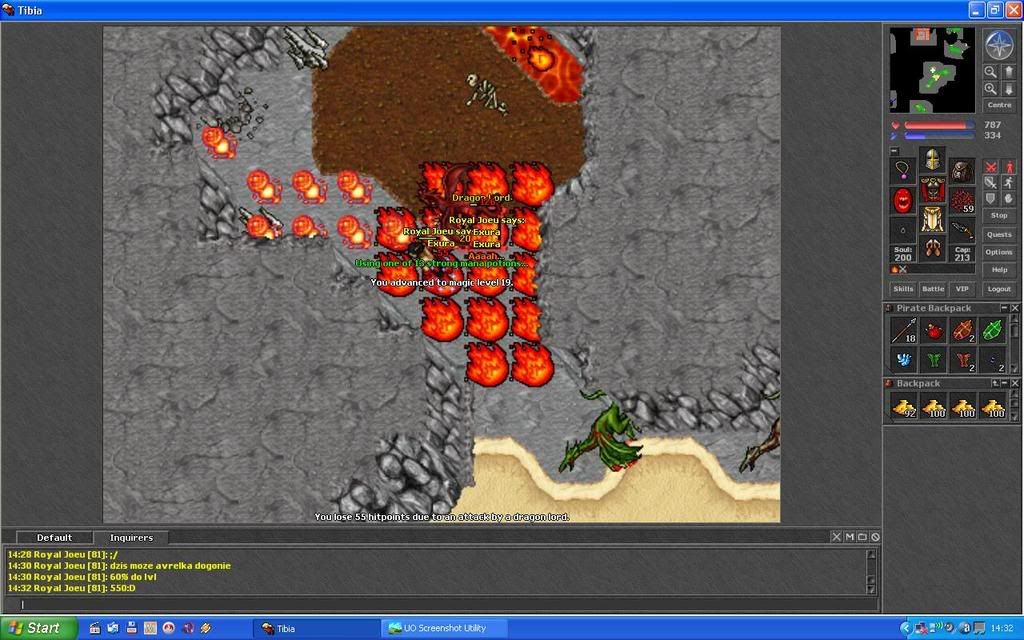The height and width of the screenshot is (640, 1024).
Task: Close the current chat channel
Action: pos(837,537)
